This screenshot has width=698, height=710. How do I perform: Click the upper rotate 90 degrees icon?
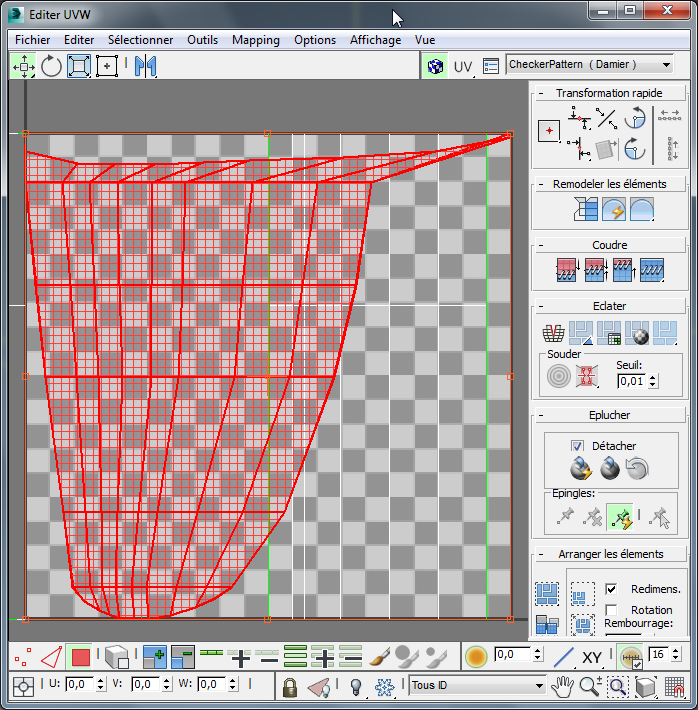tap(635, 118)
